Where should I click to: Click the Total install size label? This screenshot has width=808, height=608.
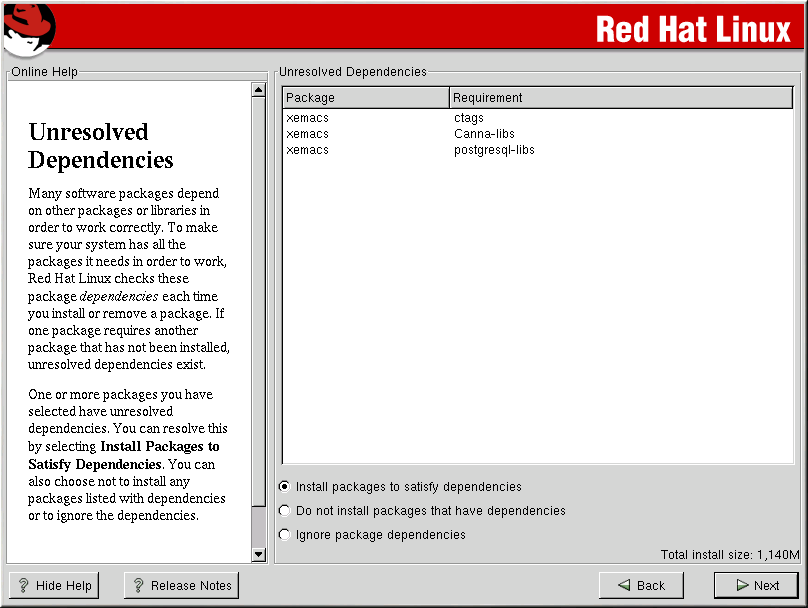click(730, 555)
